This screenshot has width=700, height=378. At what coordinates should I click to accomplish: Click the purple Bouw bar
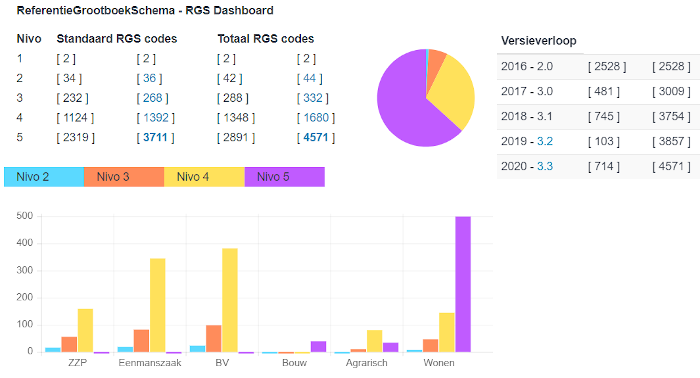[318, 347]
